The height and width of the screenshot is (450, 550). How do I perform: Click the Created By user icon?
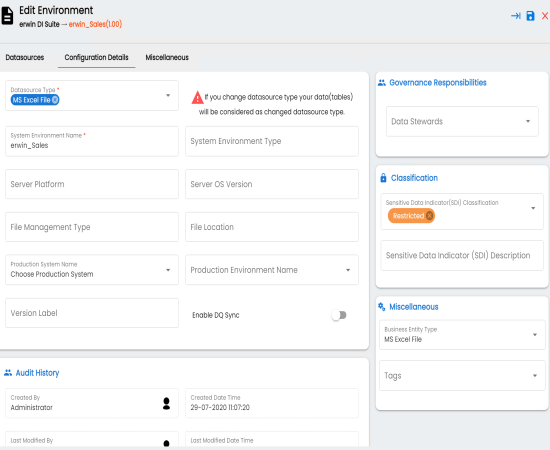pyautogui.click(x=166, y=403)
